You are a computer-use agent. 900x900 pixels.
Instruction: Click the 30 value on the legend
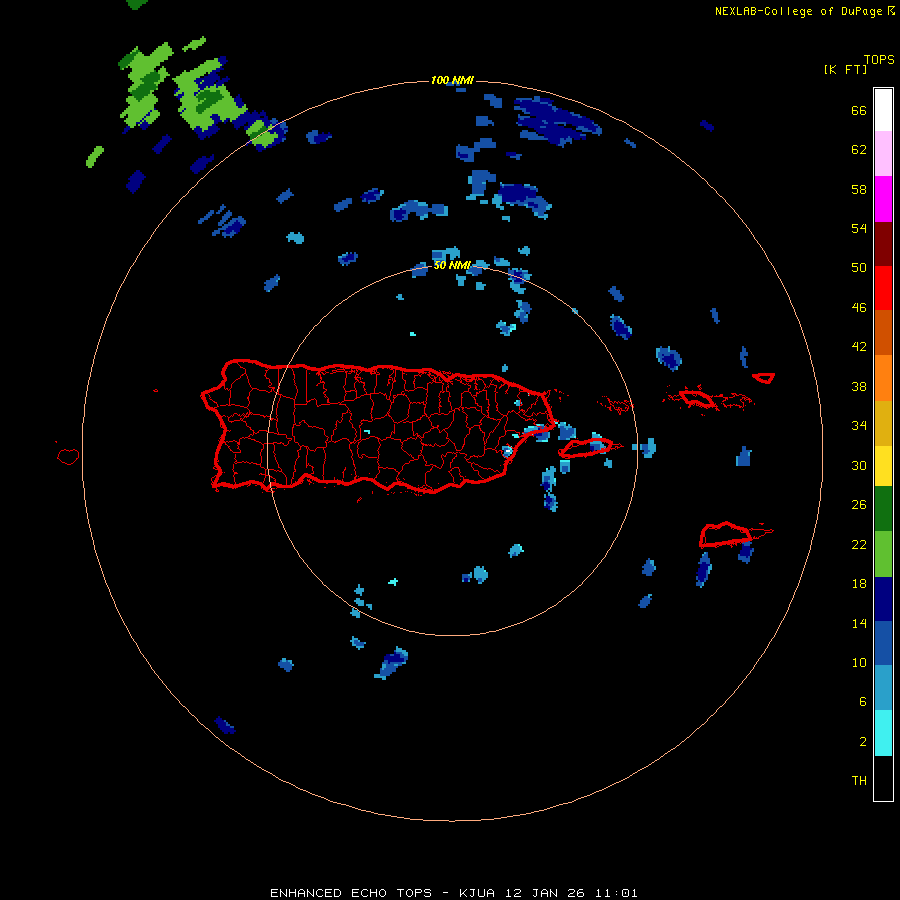(859, 465)
